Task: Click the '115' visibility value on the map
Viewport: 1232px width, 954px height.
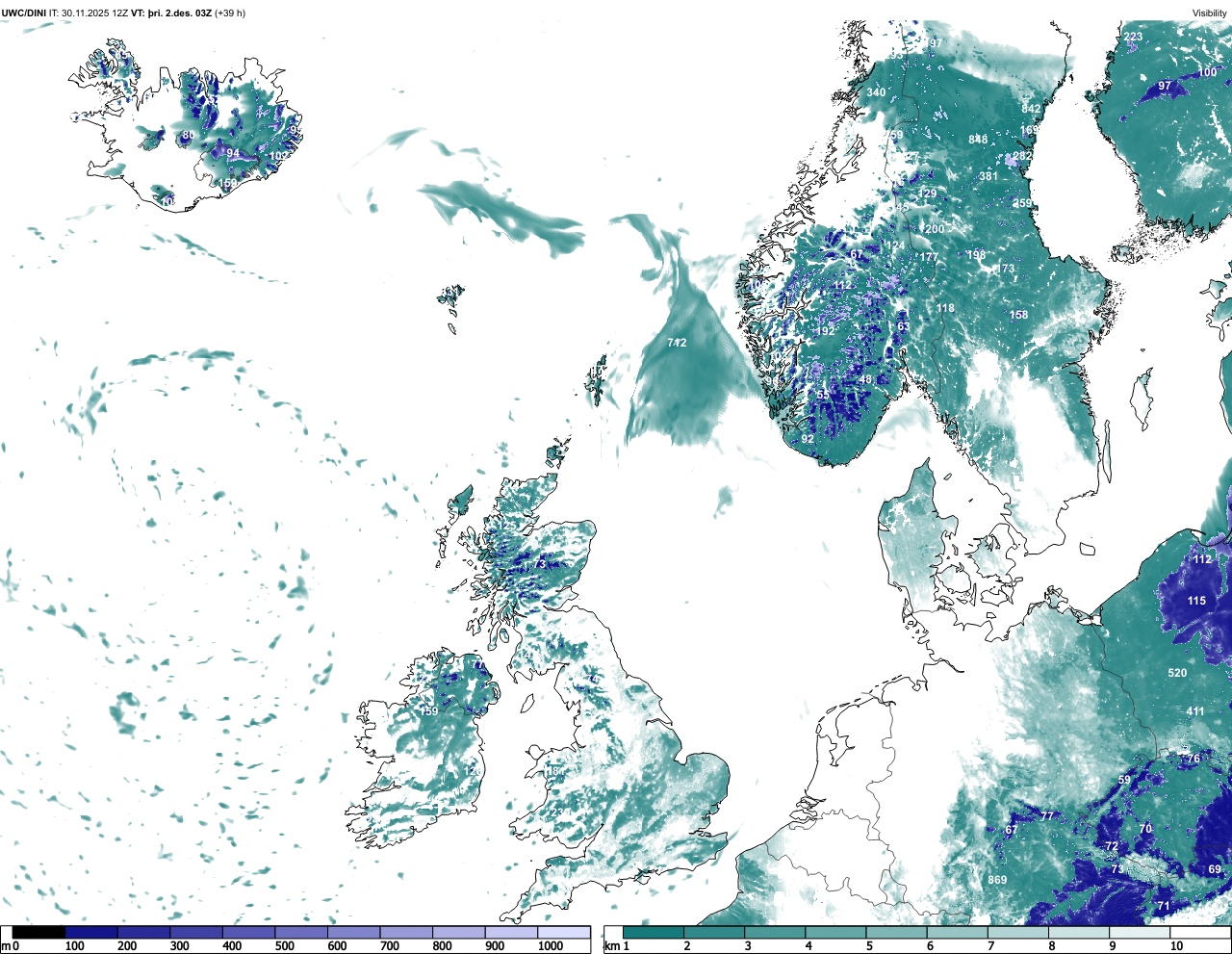Action: click(1196, 601)
